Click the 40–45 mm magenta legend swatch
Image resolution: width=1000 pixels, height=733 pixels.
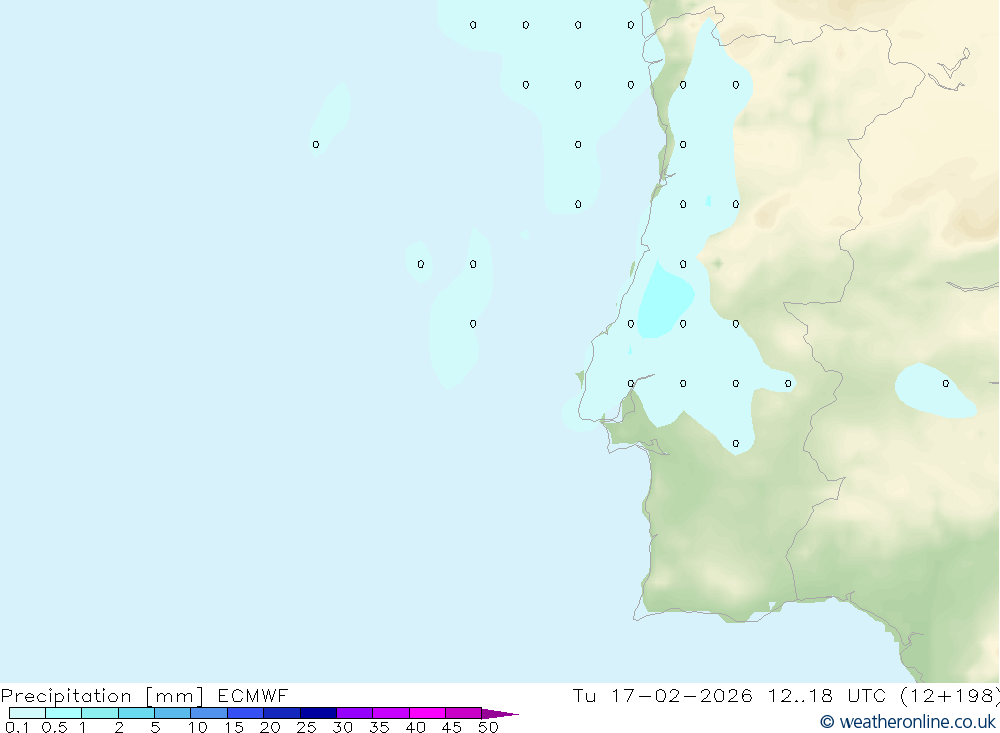tap(427, 713)
